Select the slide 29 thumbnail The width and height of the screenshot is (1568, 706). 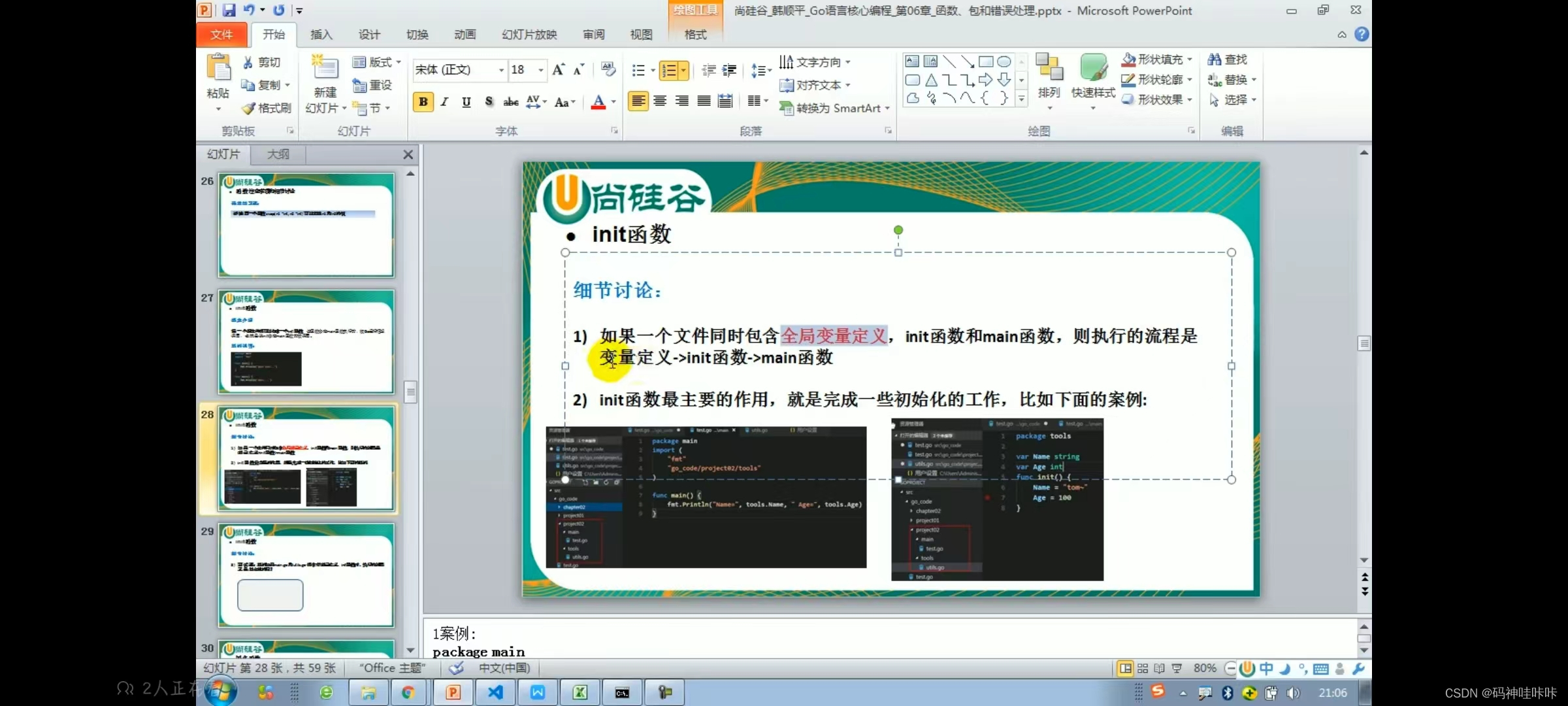click(306, 575)
